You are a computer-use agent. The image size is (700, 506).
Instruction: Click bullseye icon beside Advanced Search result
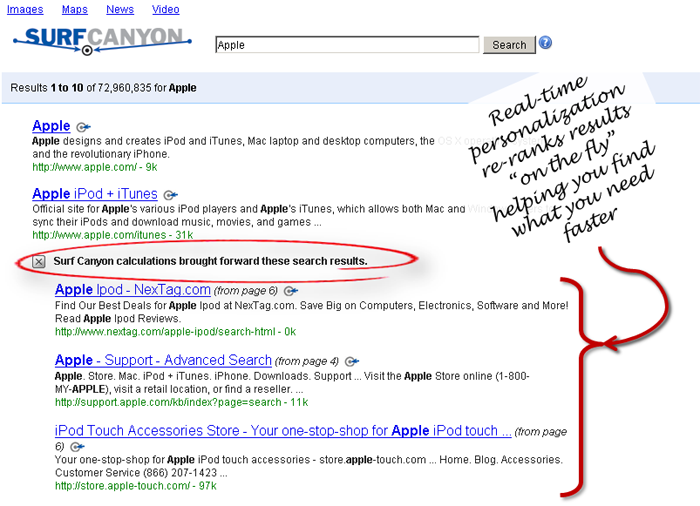click(x=352, y=361)
